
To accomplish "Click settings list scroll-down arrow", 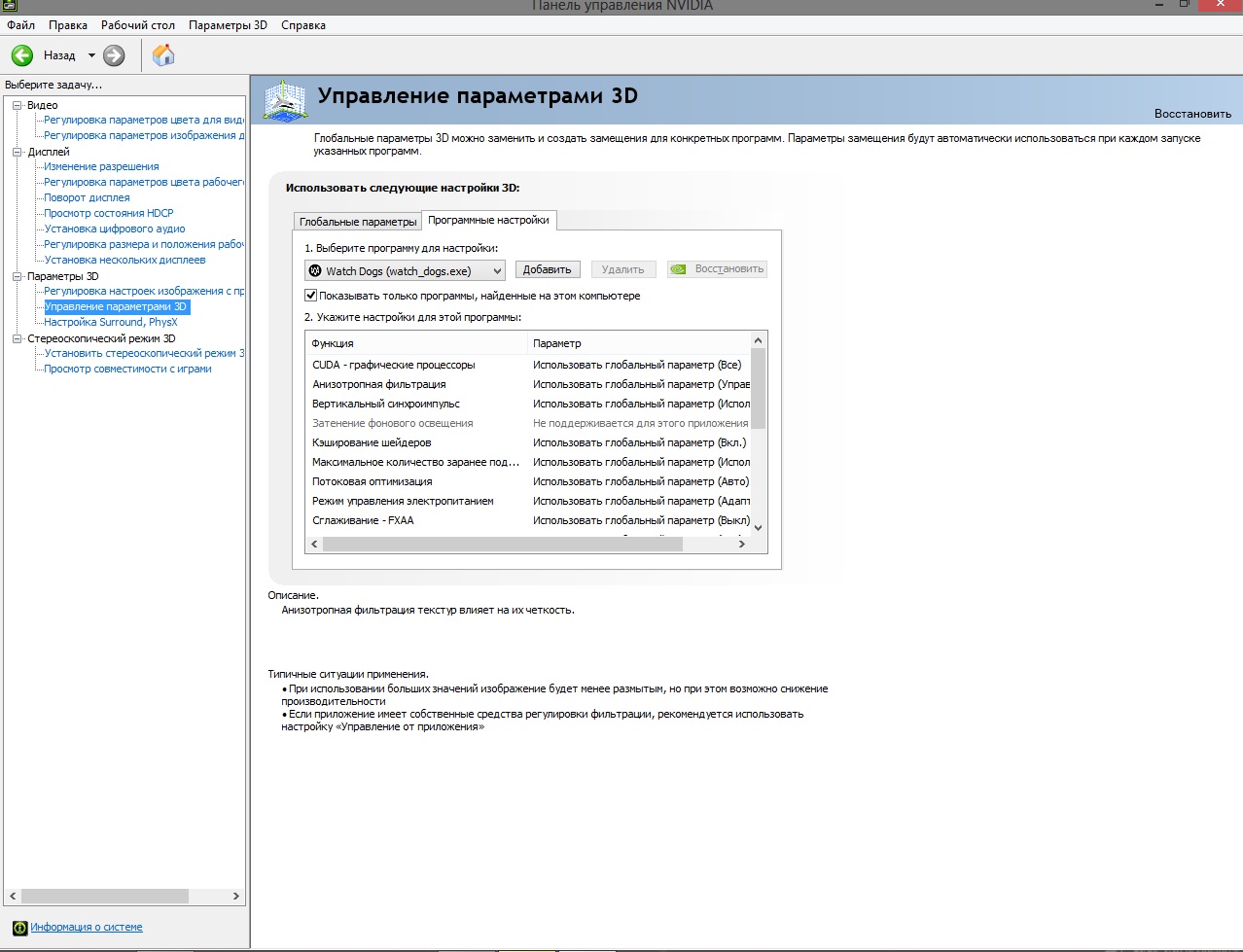I will pos(759,528).
